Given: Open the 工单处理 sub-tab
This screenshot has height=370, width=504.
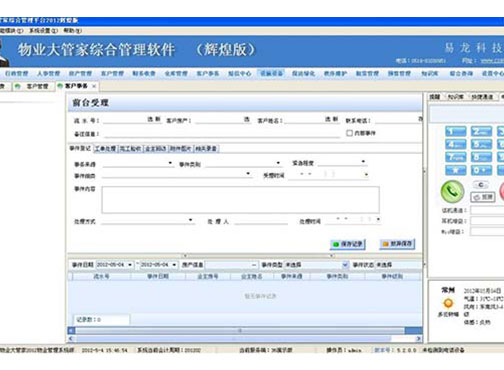Looking at the screenshot, I should pos(105,149).
